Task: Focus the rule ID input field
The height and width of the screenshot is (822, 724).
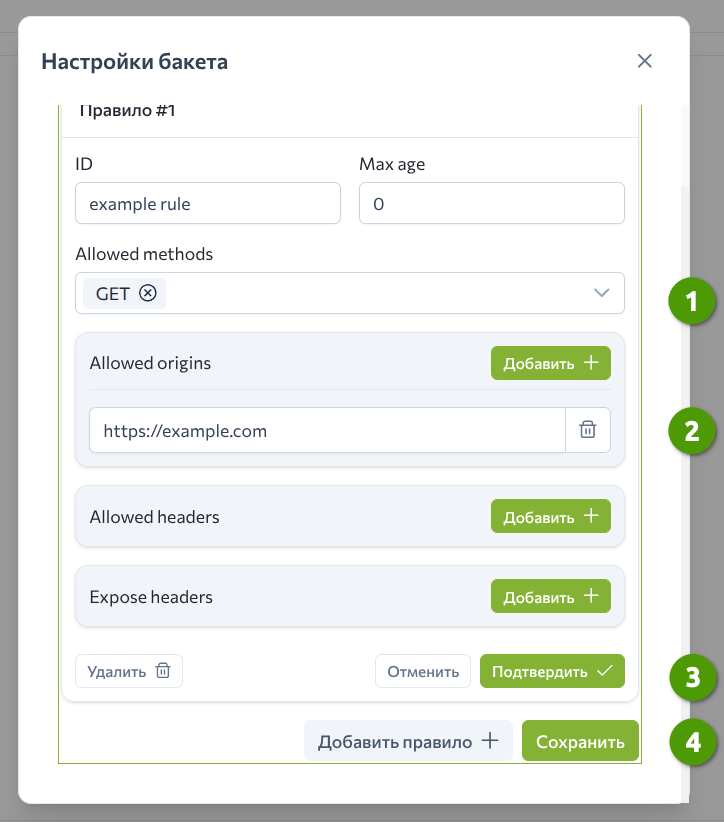Action: pos(207,204)
